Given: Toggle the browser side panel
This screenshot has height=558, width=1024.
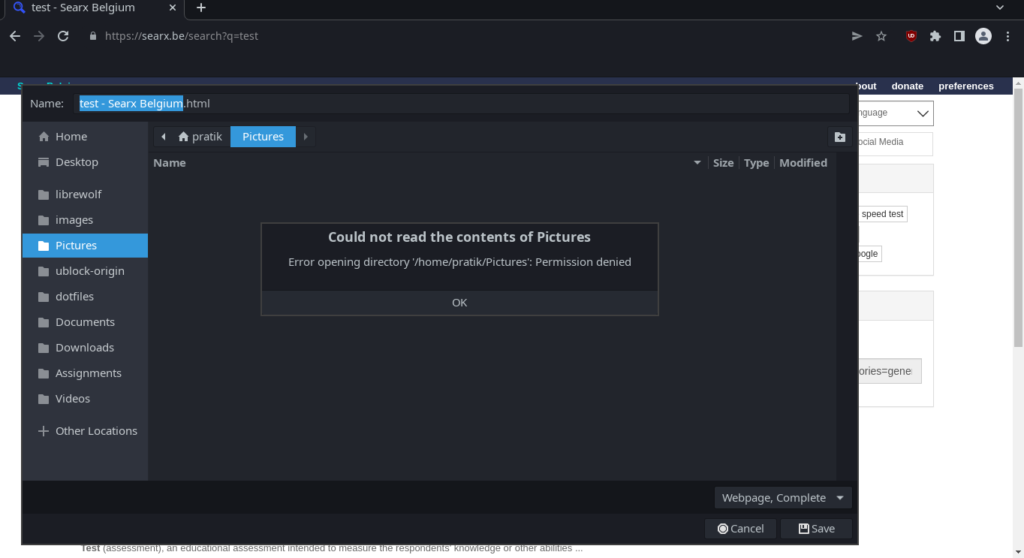Looking at the screenshot, I should pyautogui.click(x=959, y=36).
